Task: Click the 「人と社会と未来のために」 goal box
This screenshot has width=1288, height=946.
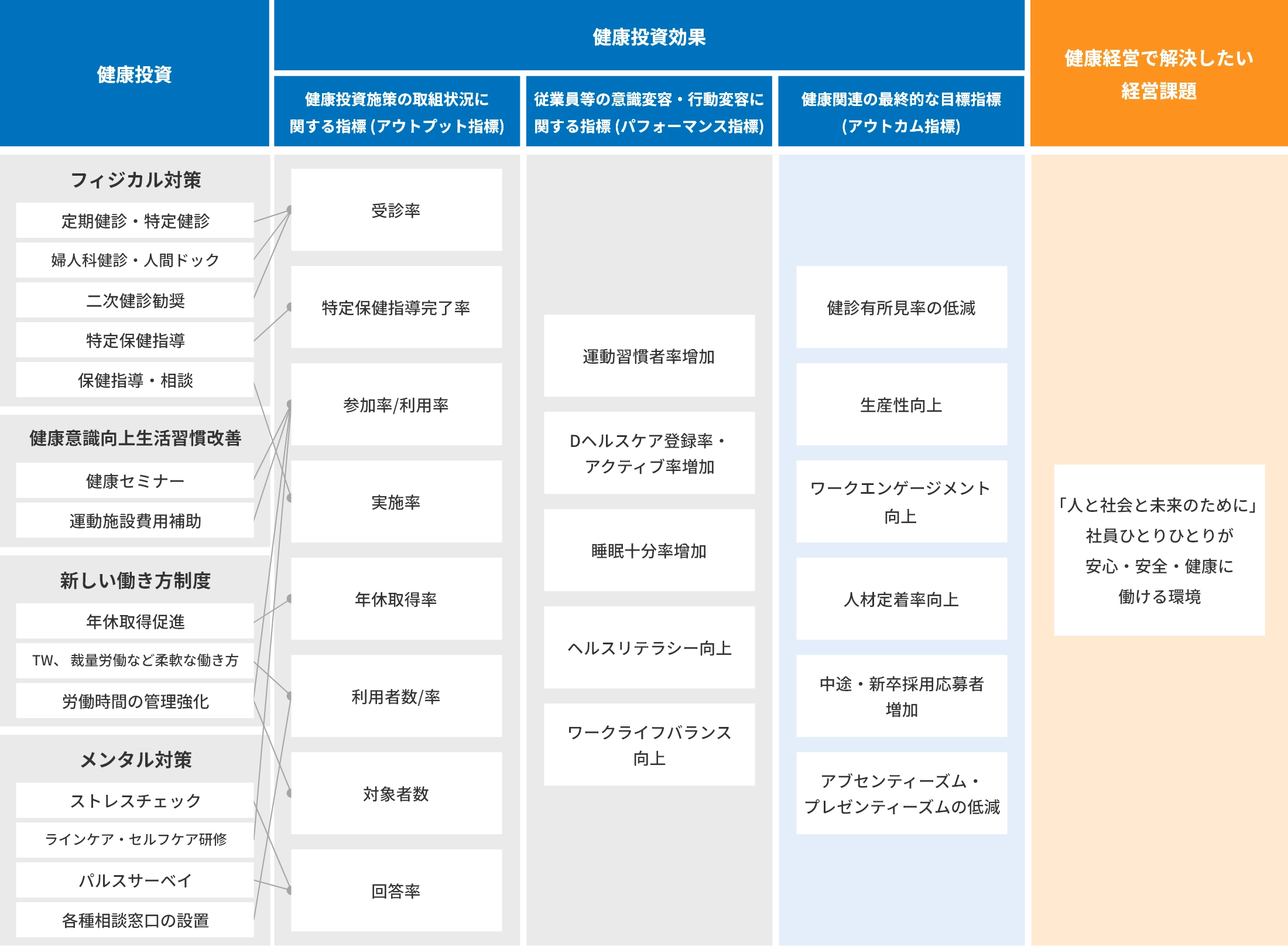Action: [1159, 551]
